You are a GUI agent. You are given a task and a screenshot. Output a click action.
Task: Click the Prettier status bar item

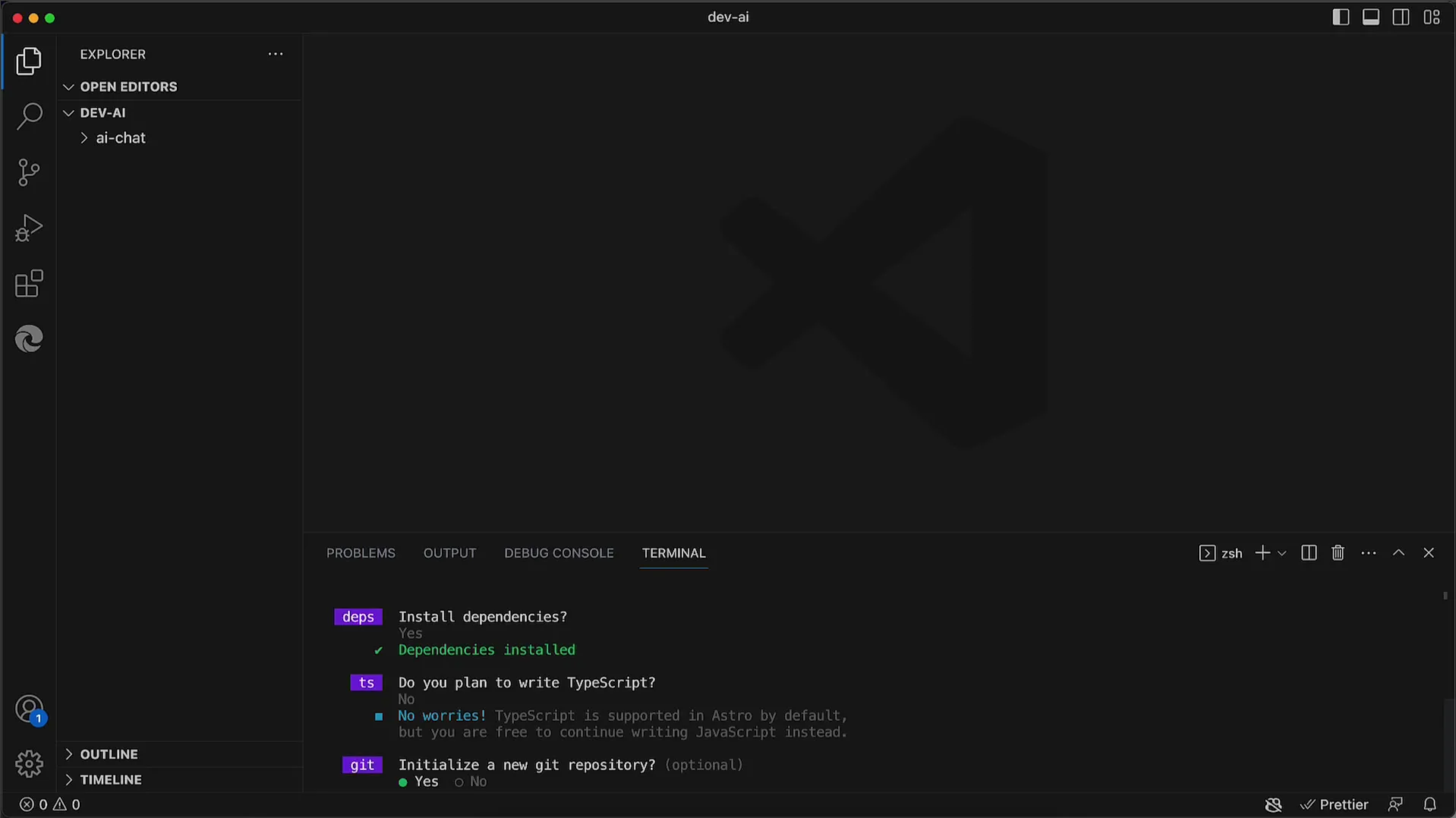[1334, 804]
